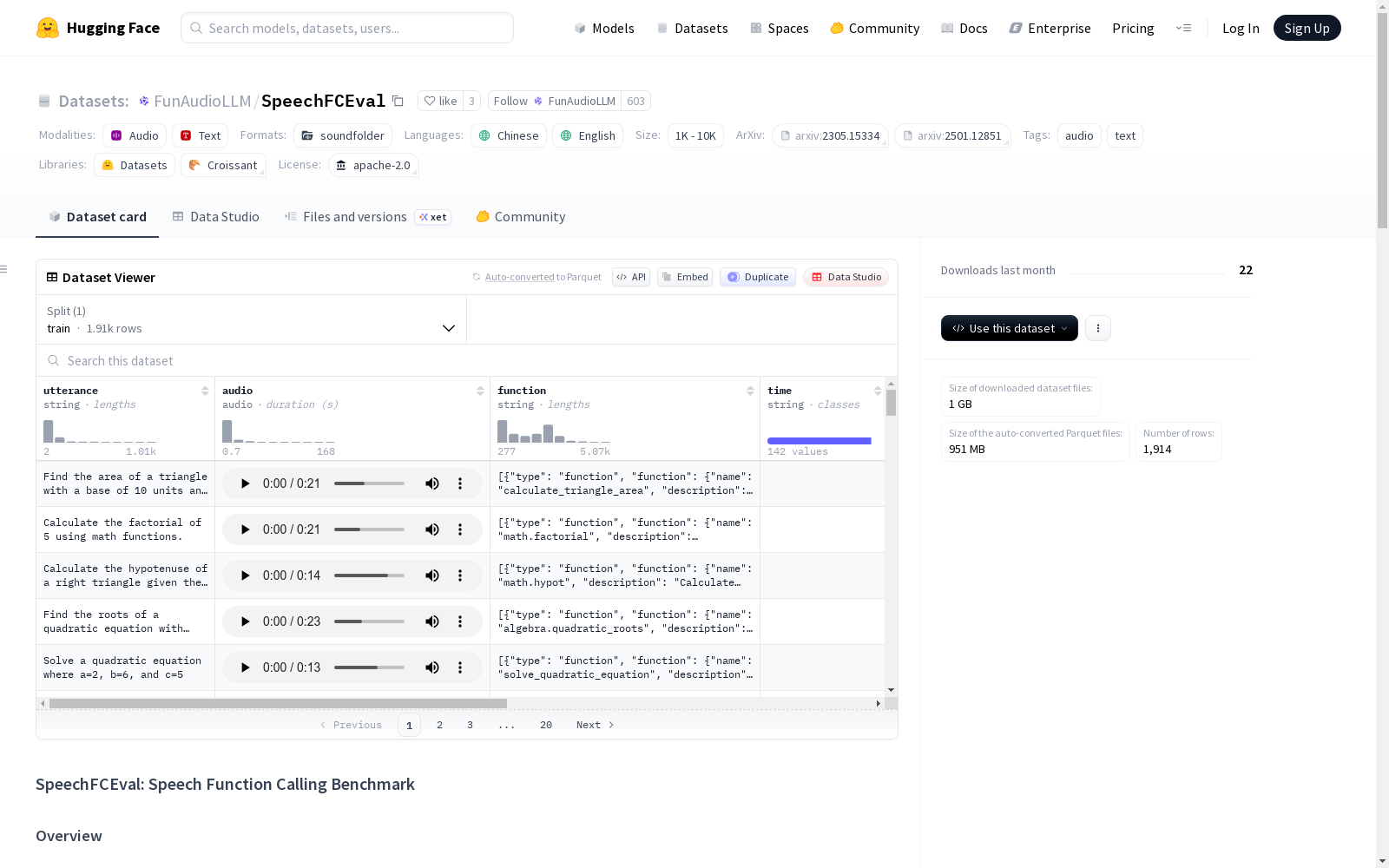
Task: Click the apache-2.0 license tag
Action: 373,165
